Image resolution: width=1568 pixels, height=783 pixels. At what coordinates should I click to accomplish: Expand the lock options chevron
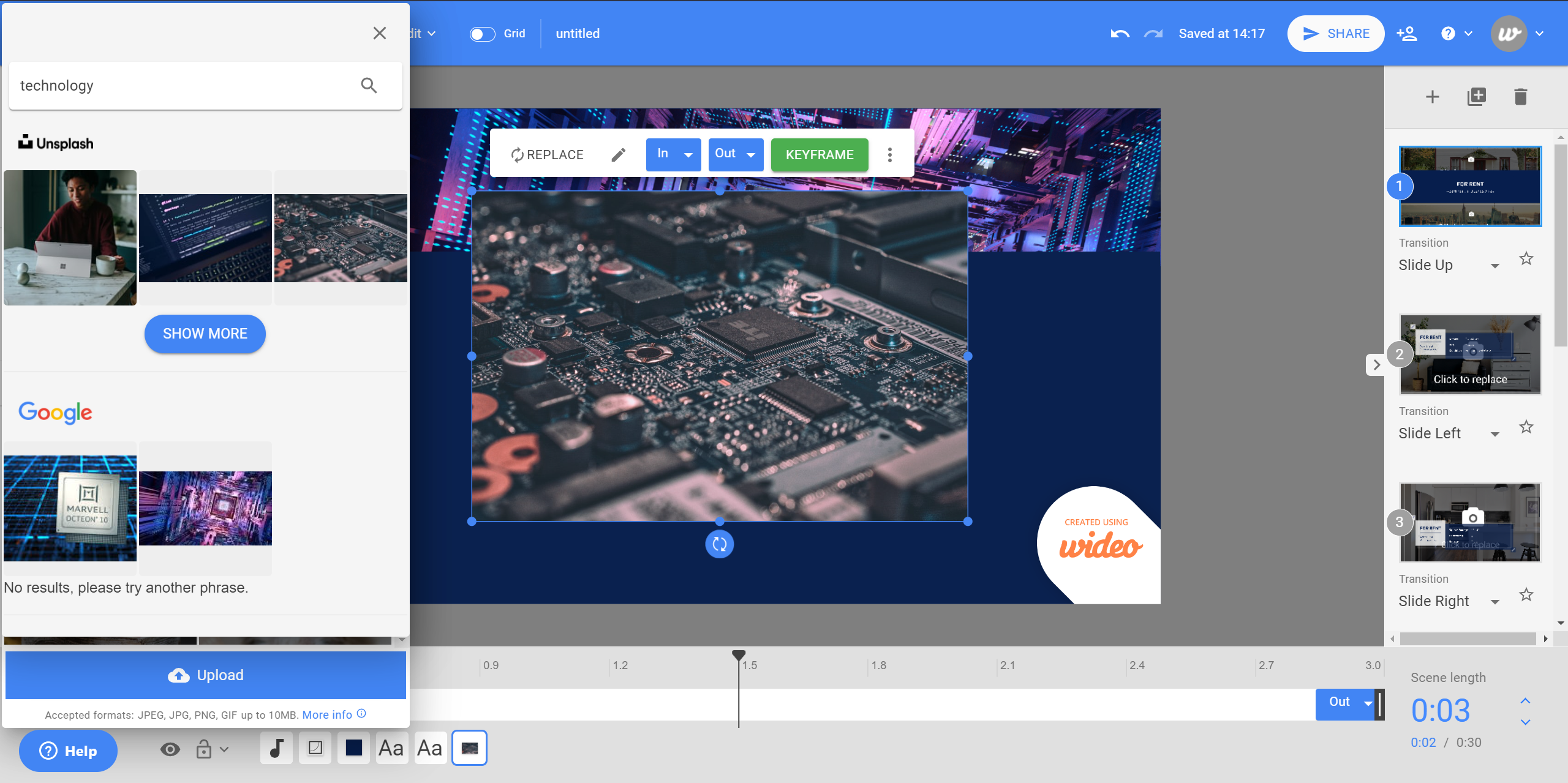pos(225,749)
